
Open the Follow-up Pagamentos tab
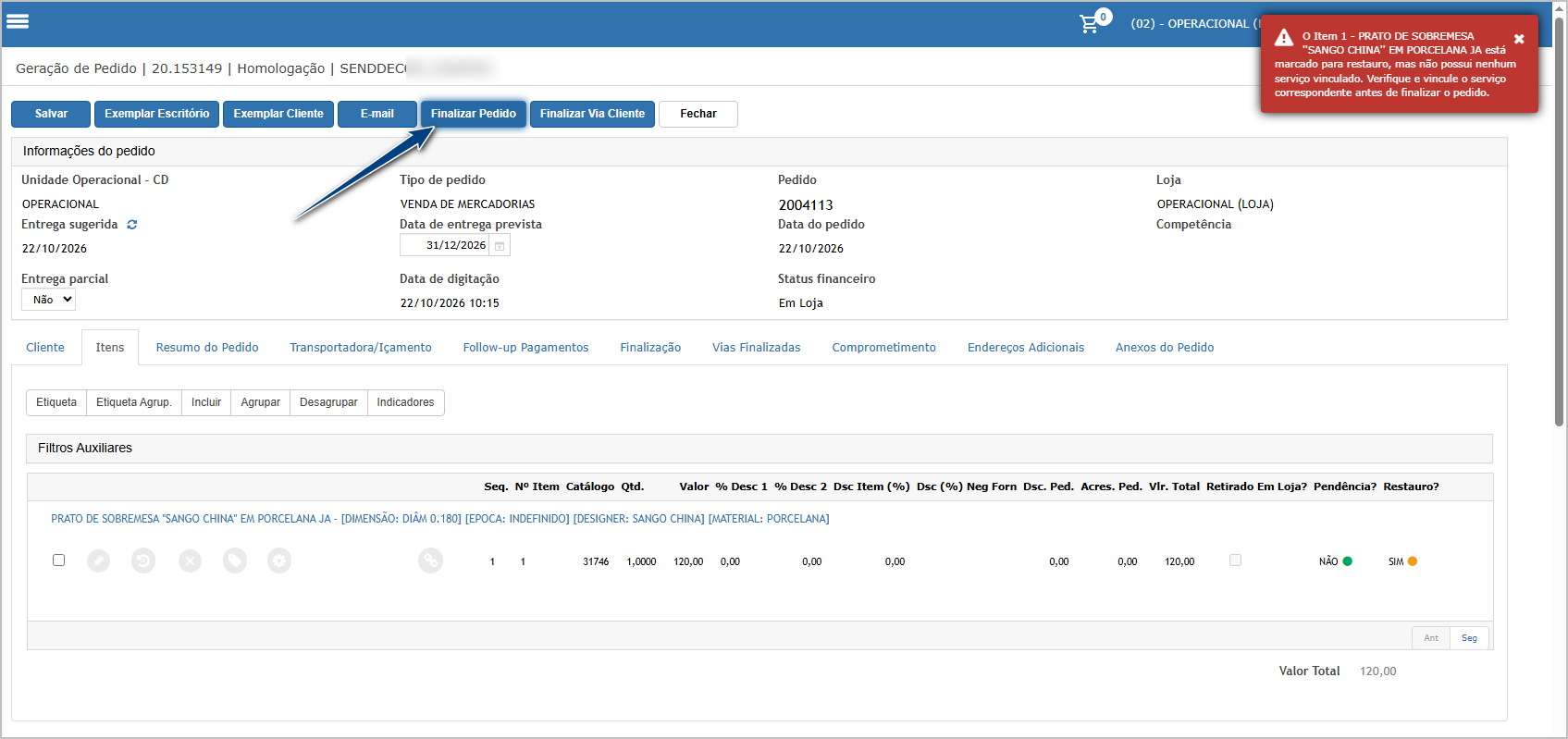525,348
